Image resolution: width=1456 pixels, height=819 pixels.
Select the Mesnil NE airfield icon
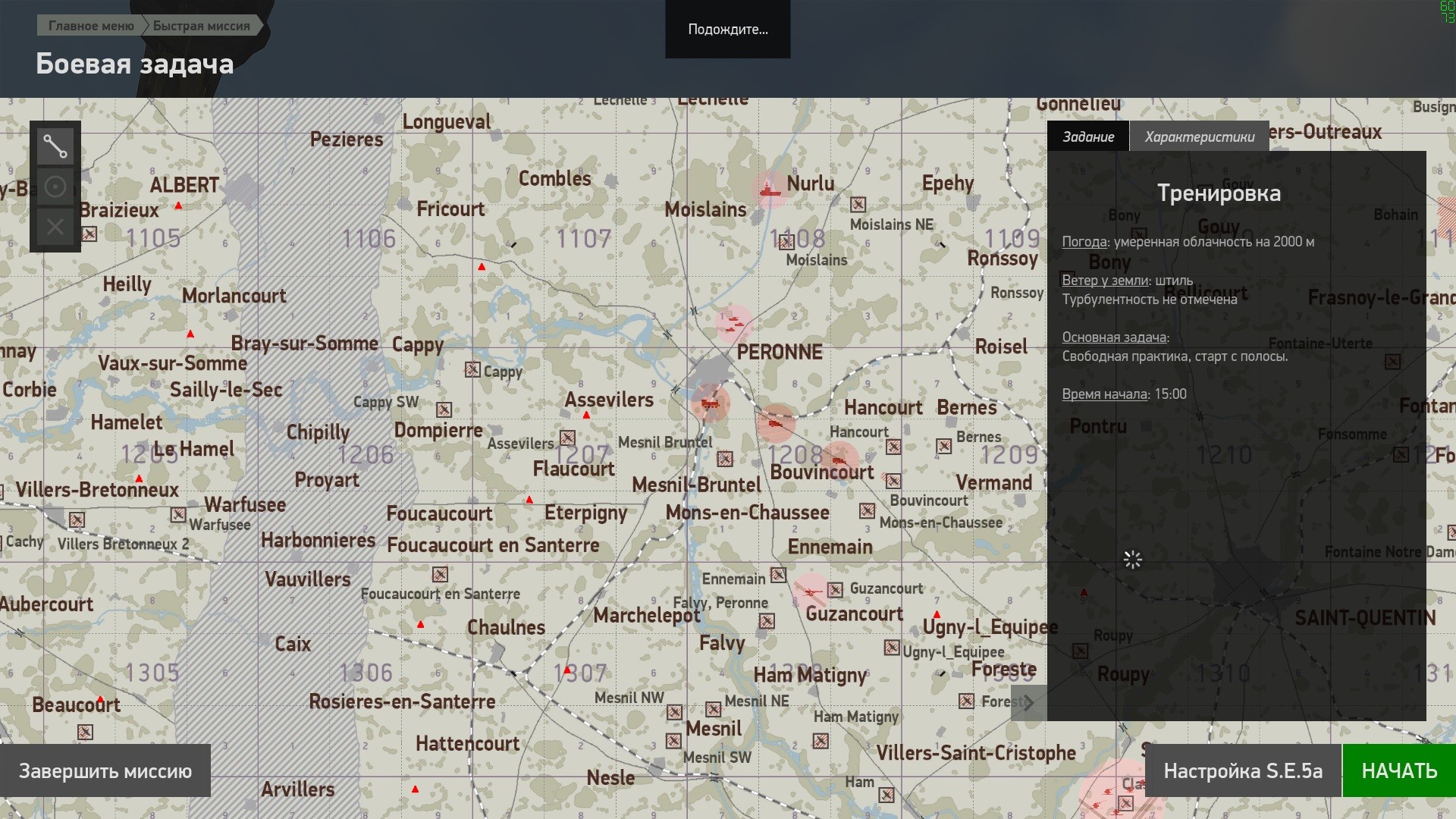[714, 709]
